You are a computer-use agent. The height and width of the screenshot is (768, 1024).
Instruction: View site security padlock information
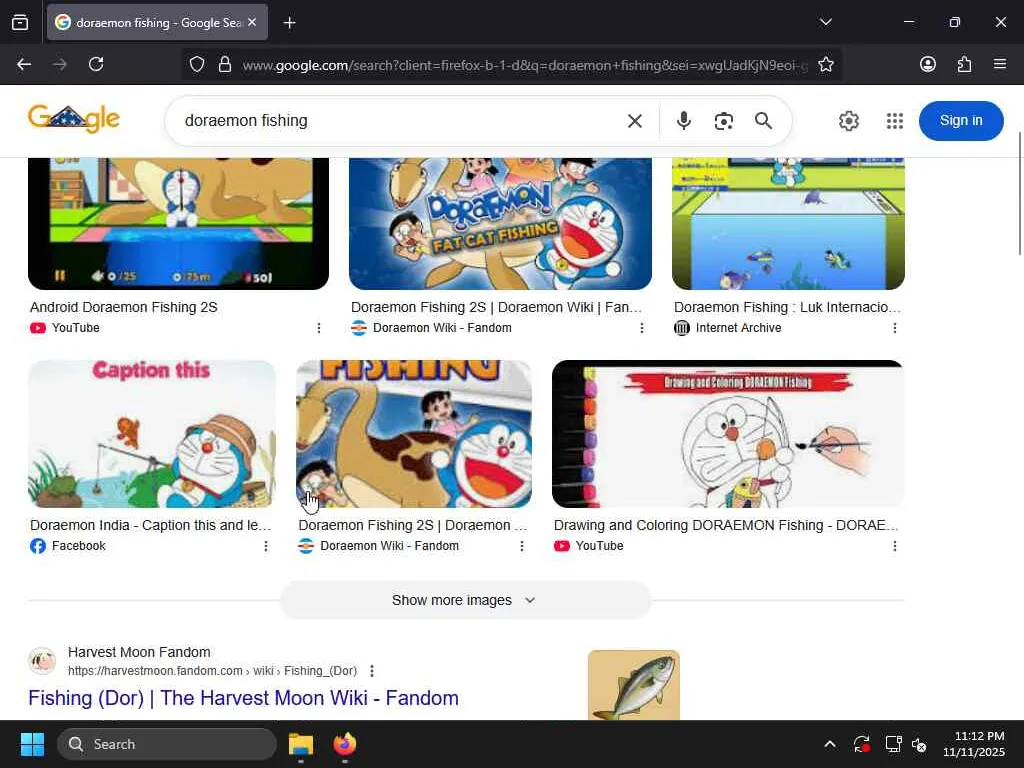click(x=225, y=64)
